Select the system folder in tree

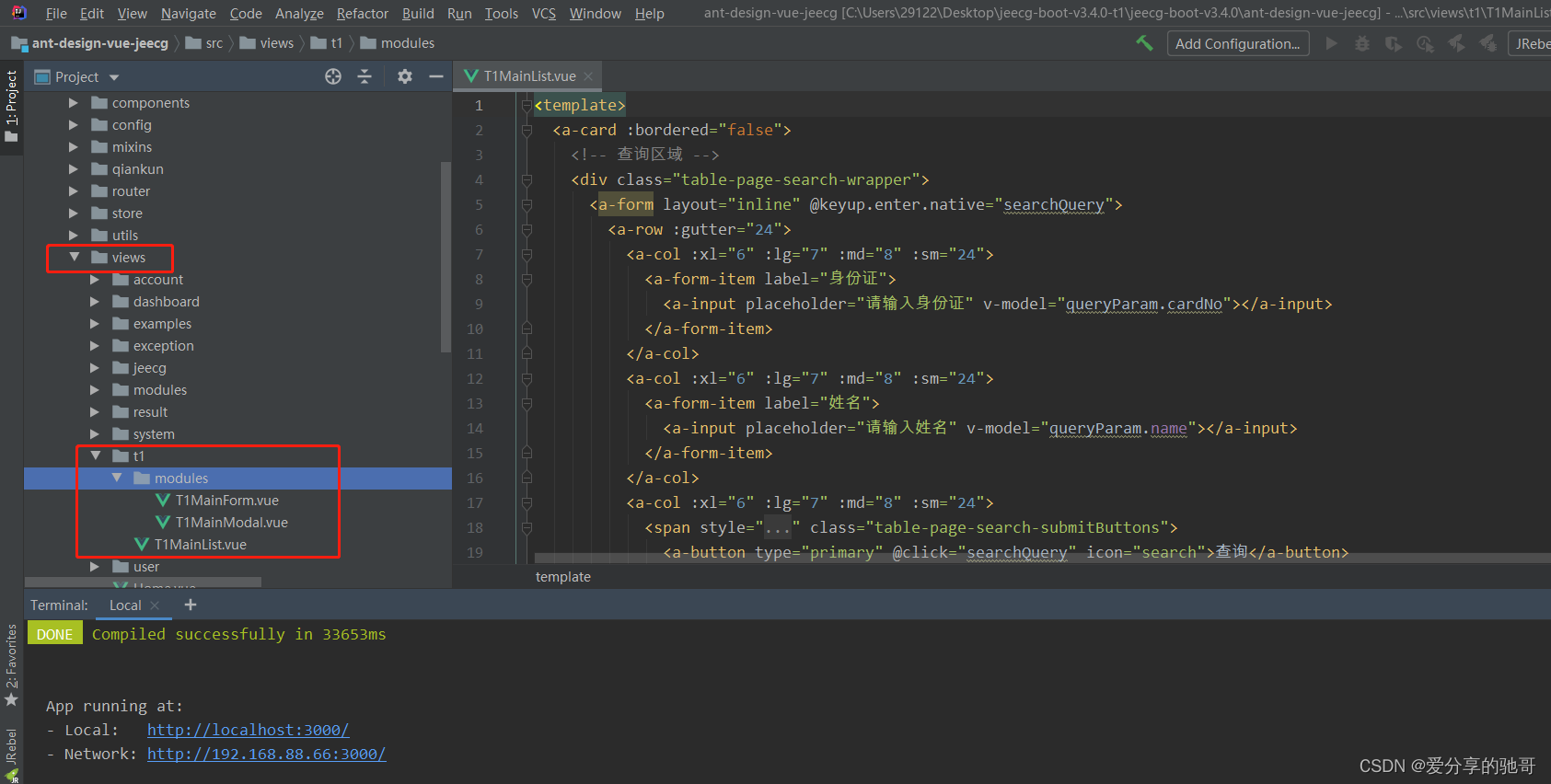tap(153, 434)
